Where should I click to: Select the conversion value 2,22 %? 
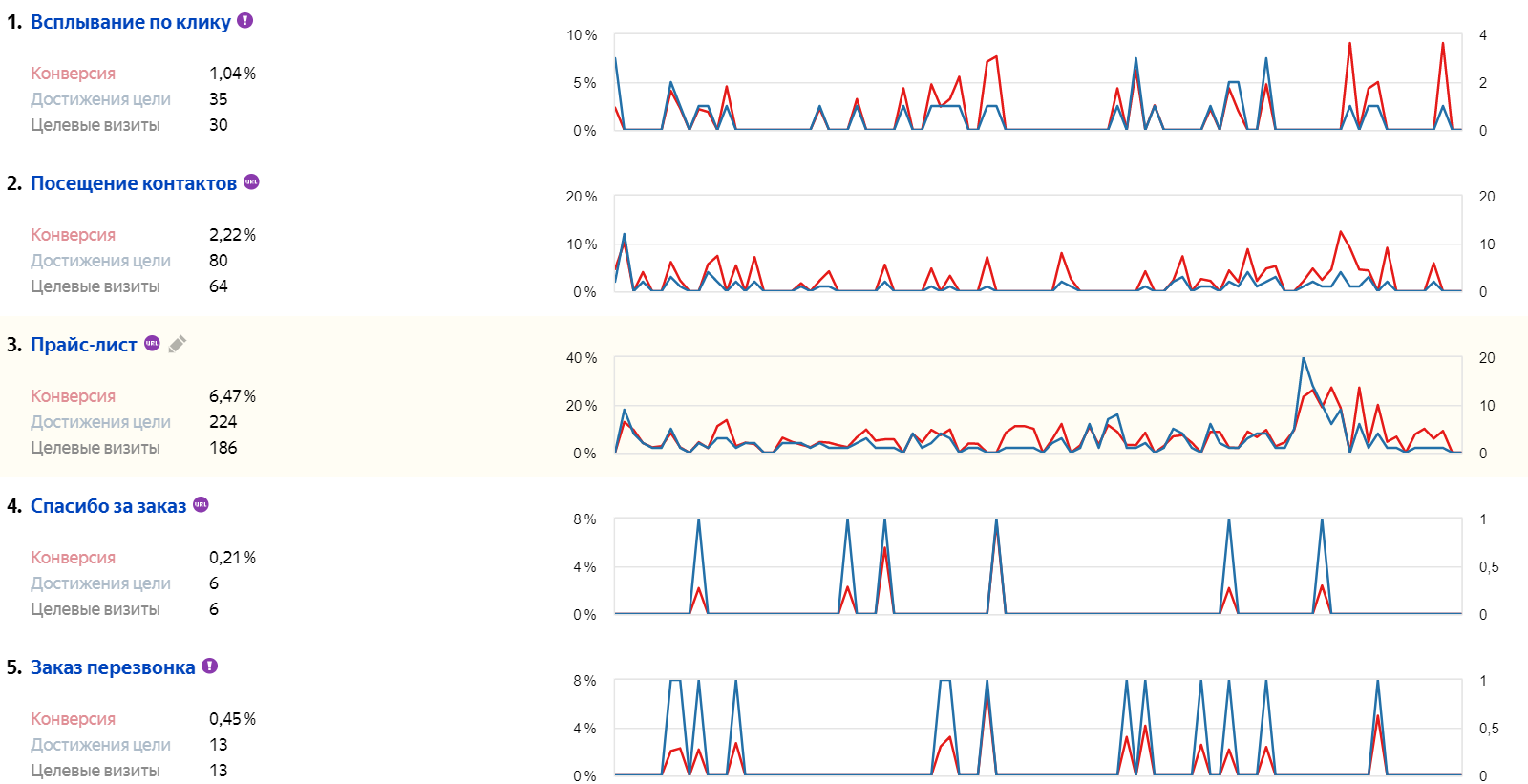(233, 235)
